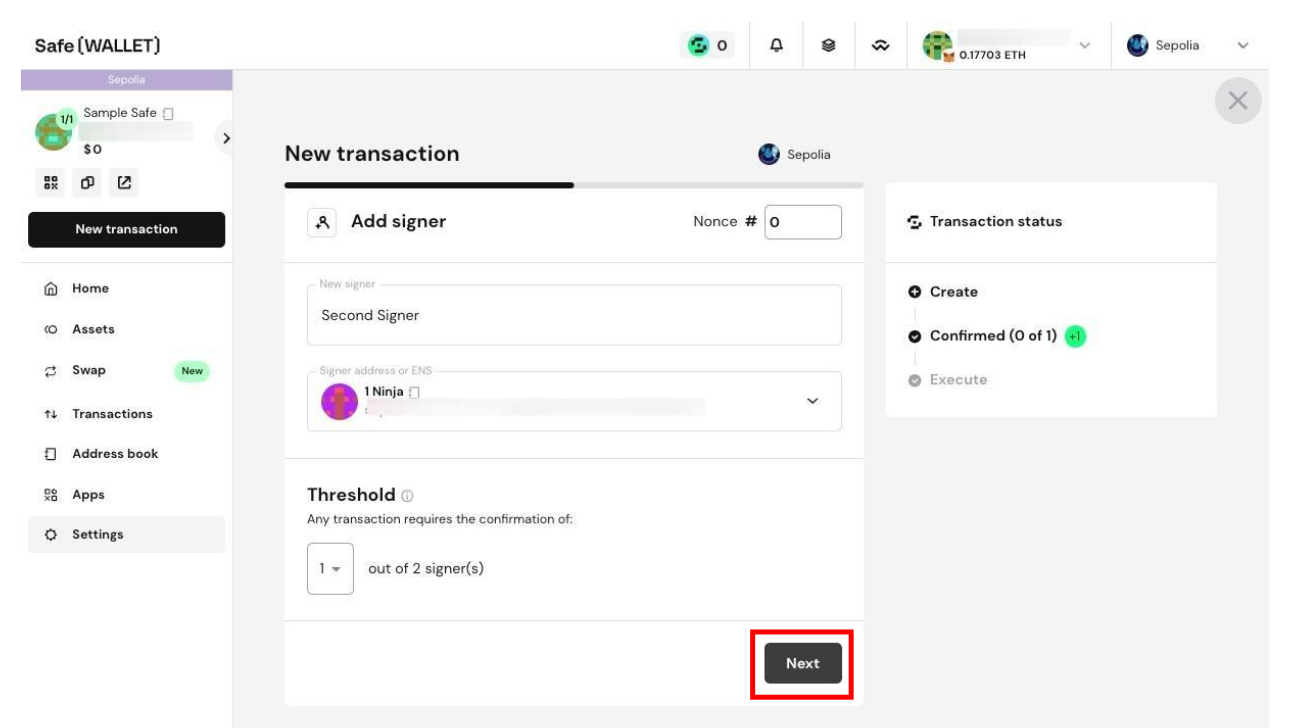Open the WalletConnect icon in header

click(x=881, y=45)
